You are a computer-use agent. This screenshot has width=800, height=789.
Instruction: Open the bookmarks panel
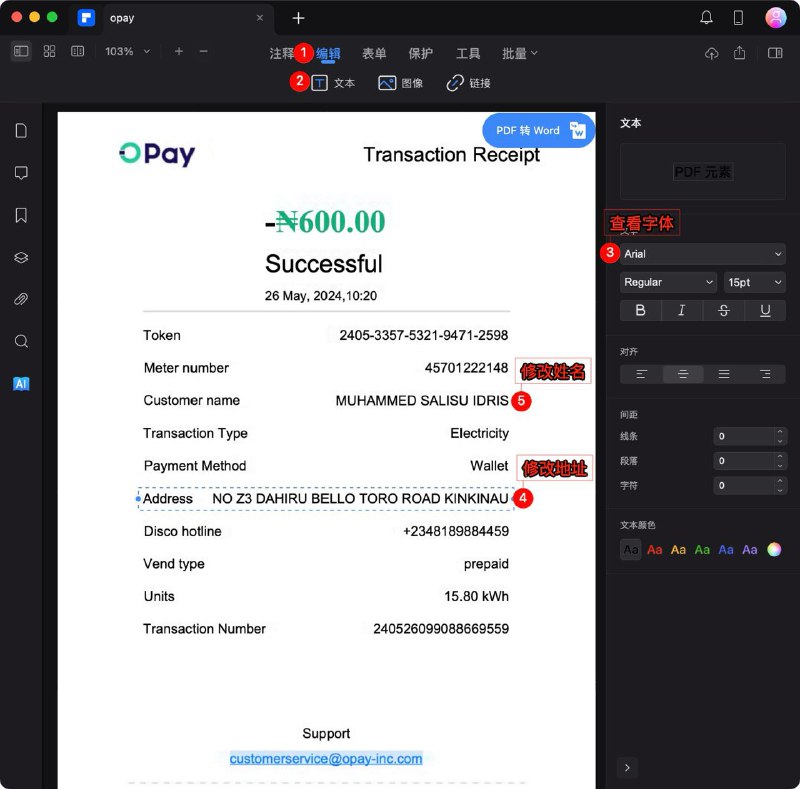pyautogui.click(x=21, y=215)
